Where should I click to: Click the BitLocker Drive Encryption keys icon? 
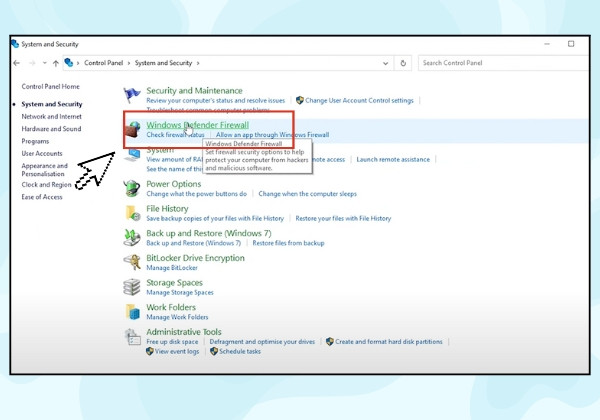click(x=132, y=262)
